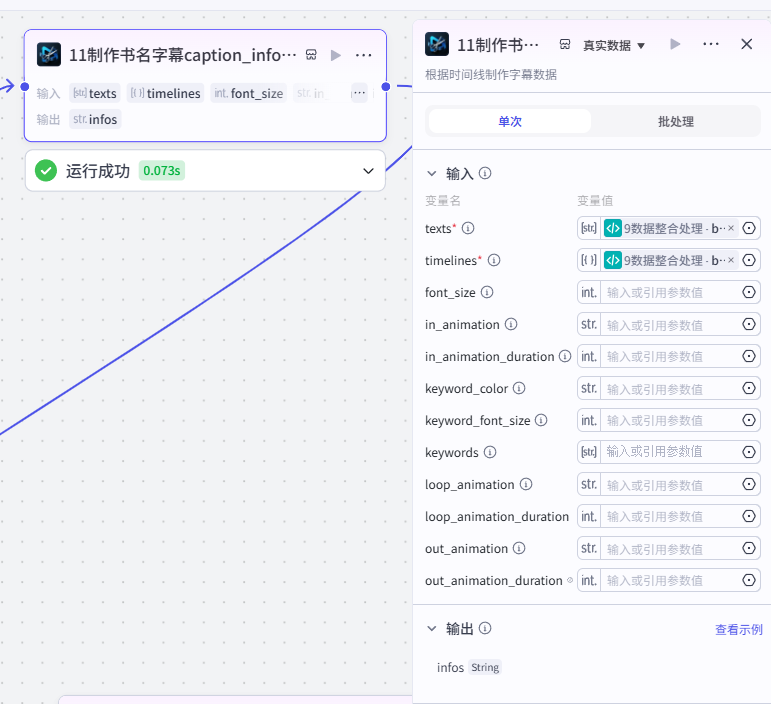This screenshot has height=704, width=771.
Task: Click the info icon beside keyword_color
Action: tap(519, 388)
